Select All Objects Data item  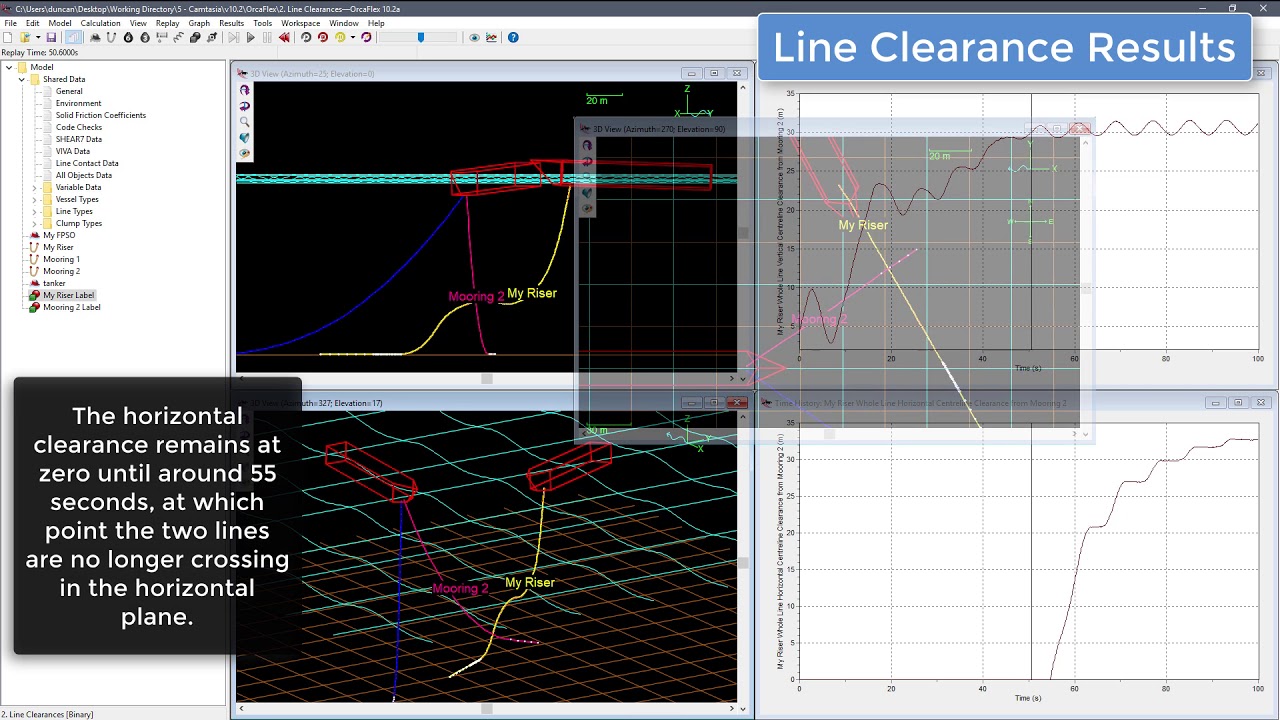point(84,175)
